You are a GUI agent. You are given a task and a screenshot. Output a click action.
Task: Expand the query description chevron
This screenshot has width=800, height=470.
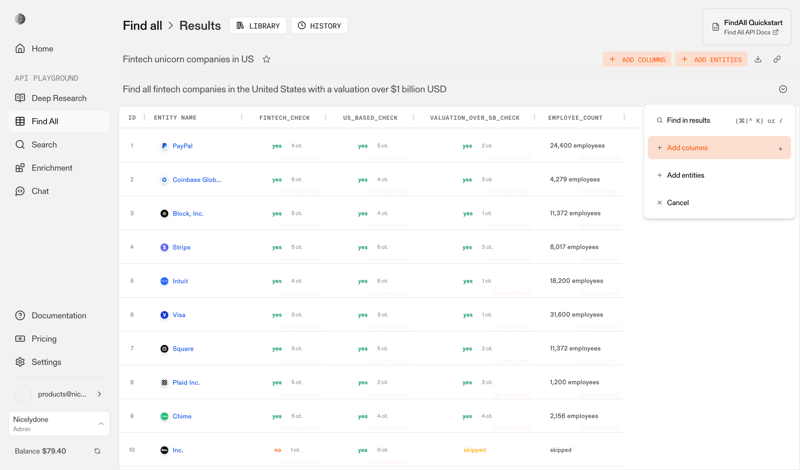click(x=783, y=89)
